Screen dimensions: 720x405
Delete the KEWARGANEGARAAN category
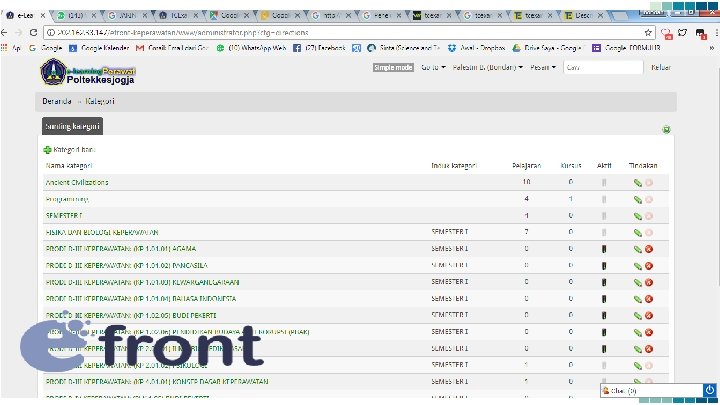pos(649,282)
